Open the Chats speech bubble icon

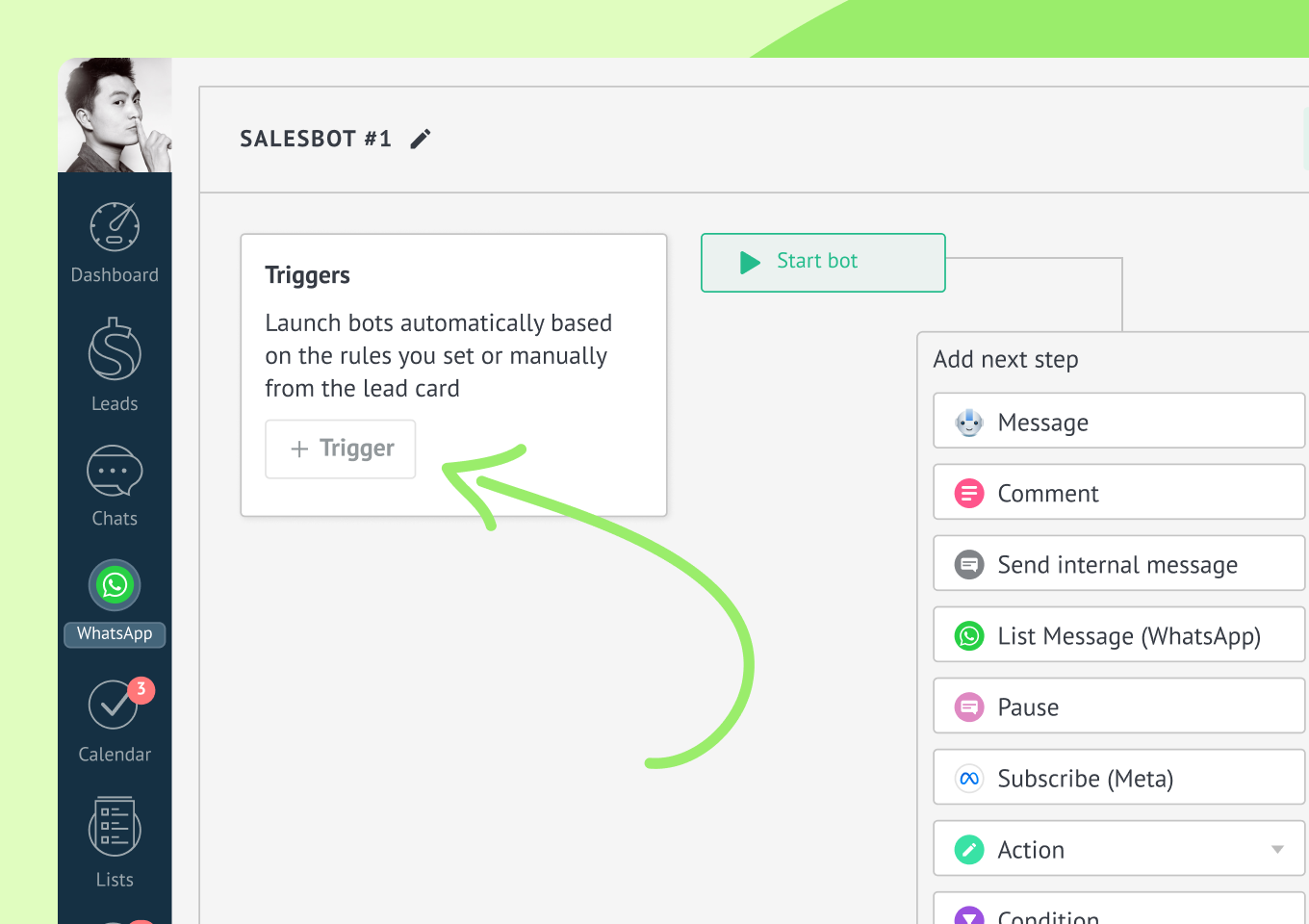coord(115,472)
